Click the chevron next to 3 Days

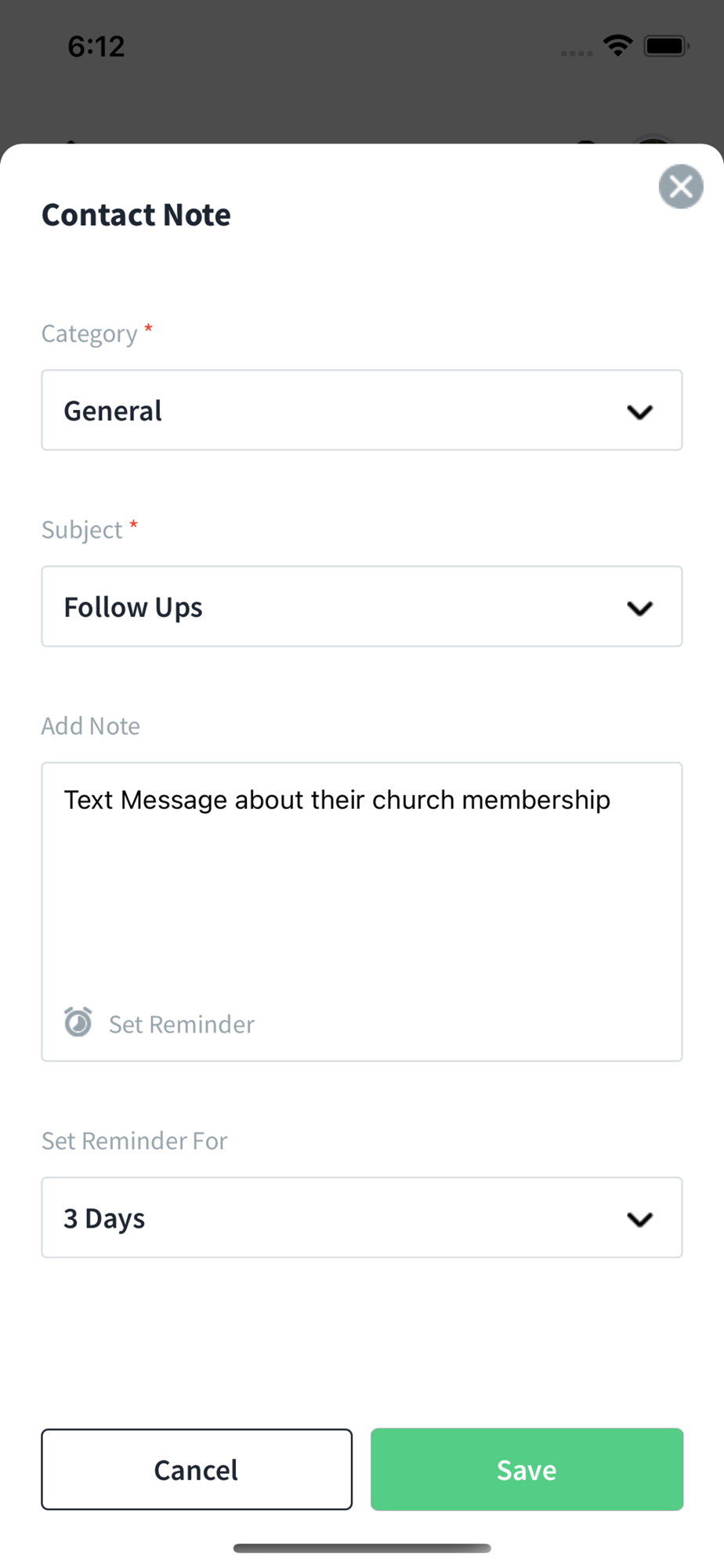tap(639, 1219)
